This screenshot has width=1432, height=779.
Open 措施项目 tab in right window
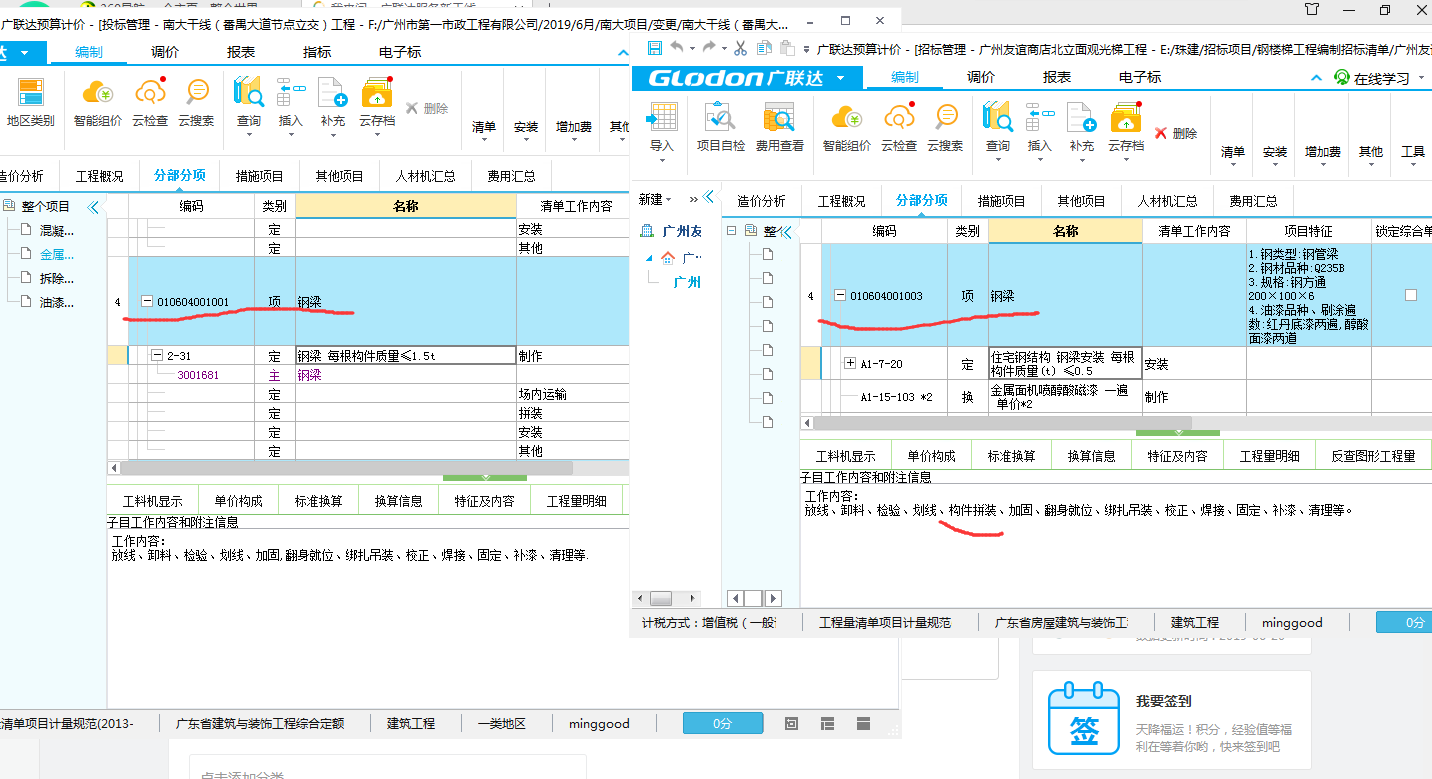coord(1001,200)
